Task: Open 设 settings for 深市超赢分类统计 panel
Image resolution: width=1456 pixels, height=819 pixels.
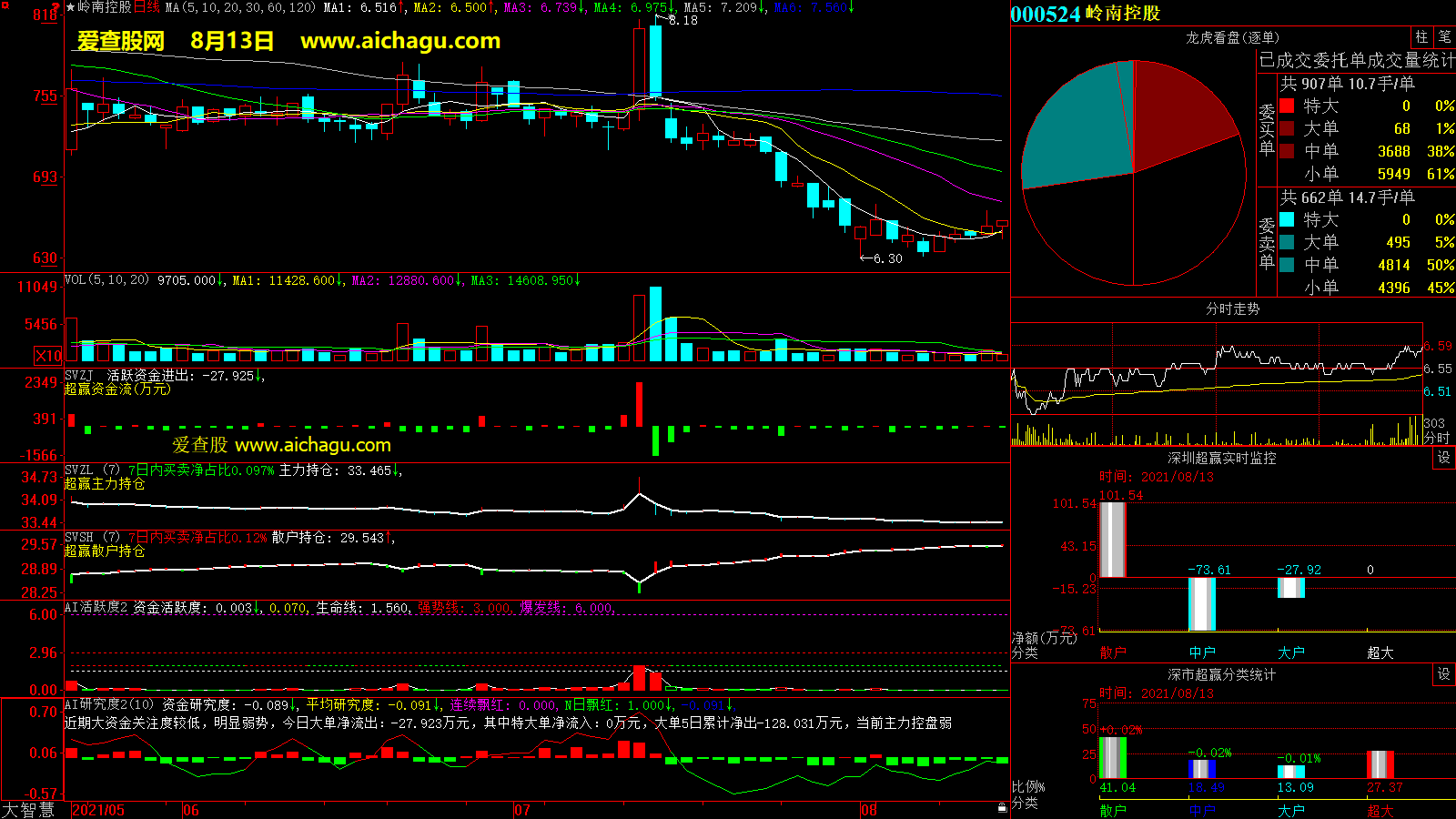Action: click(1443, 674)
